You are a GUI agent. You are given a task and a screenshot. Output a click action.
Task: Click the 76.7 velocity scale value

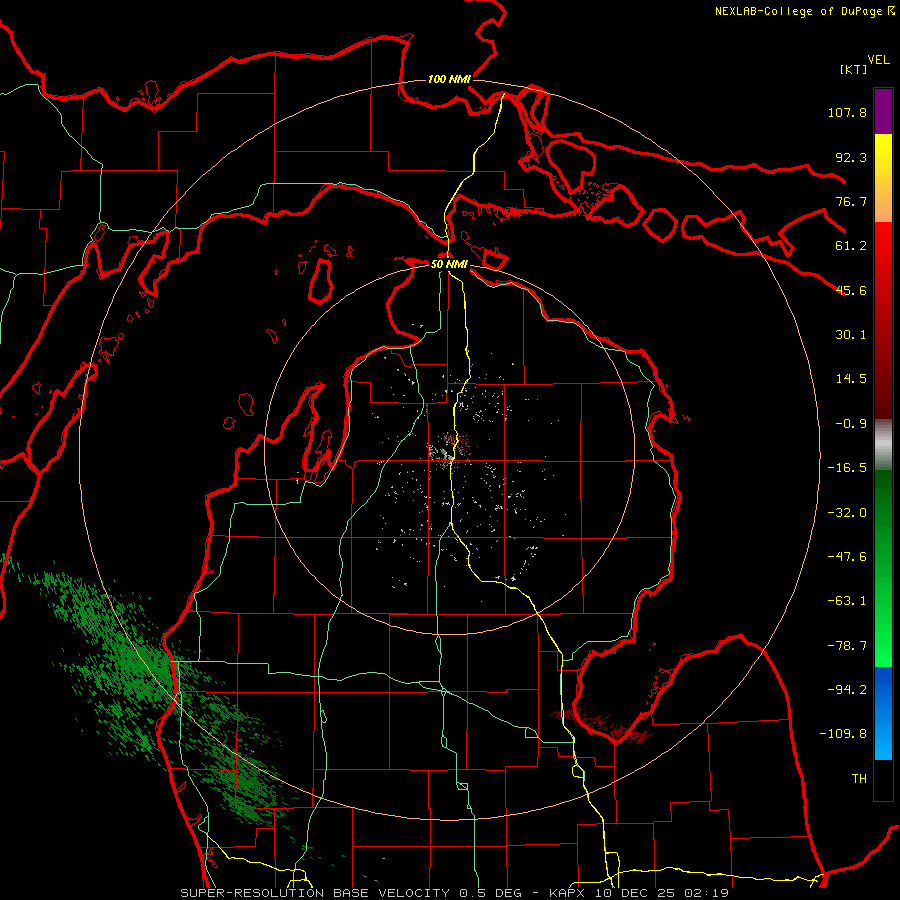[x=851, y=201]
